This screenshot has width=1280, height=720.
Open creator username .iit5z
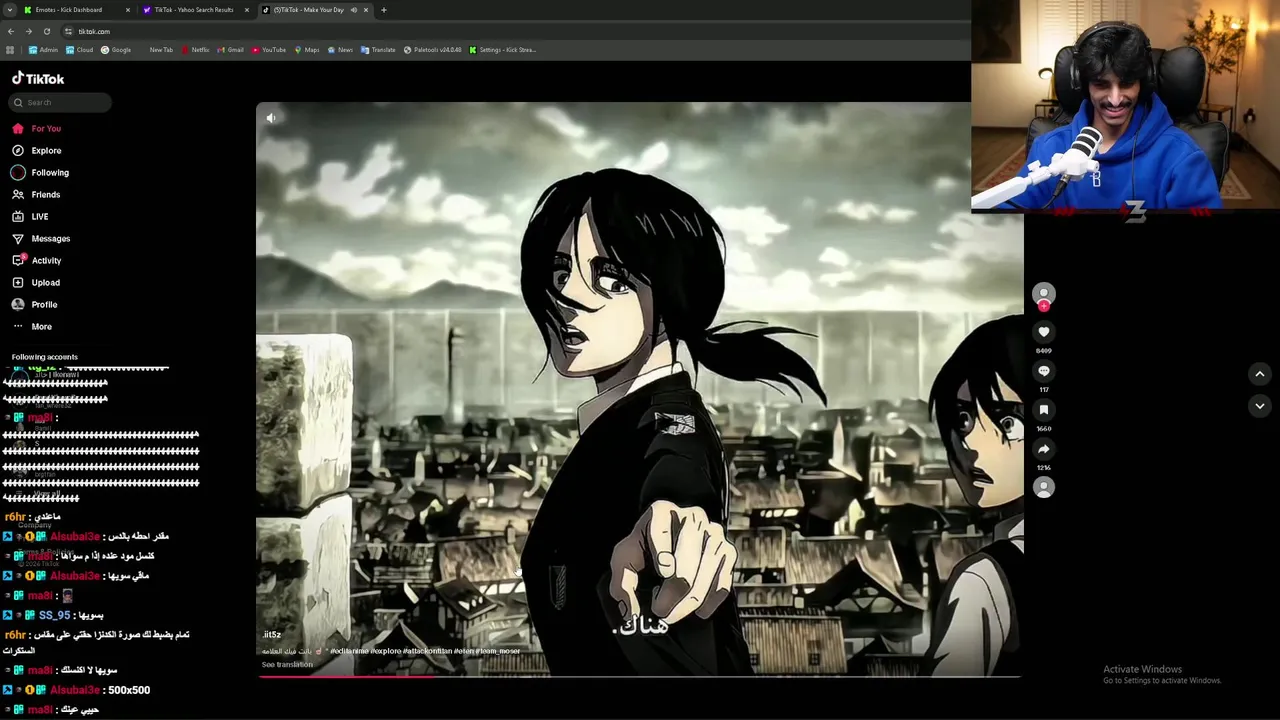pos(271,634)
